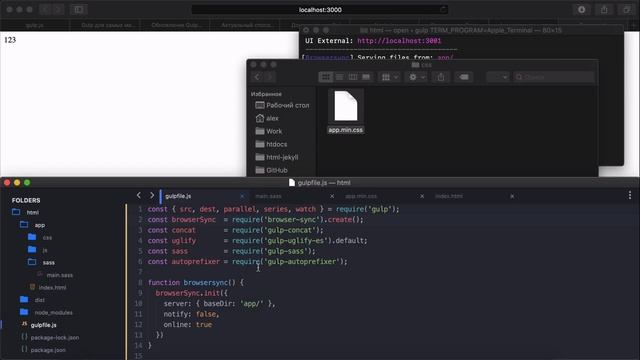
Task: Jump forward in Sublime Text history
Action: (152, 196)
